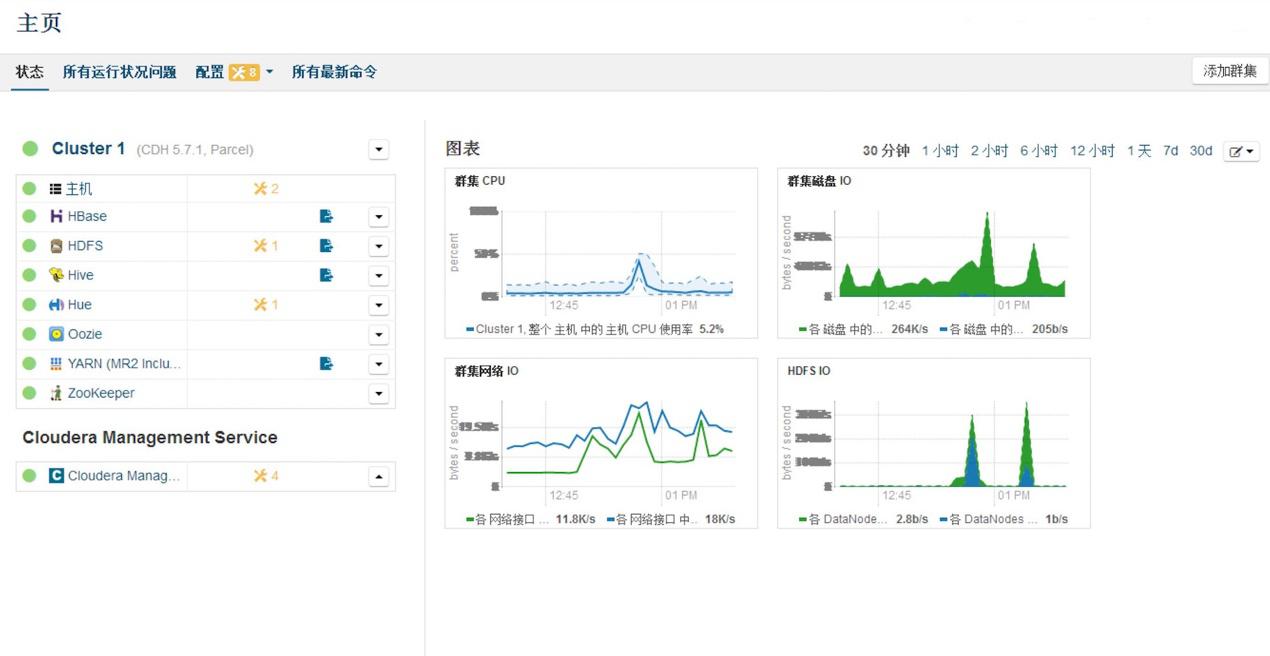Open the 所有最新命令 tab
Screen dimensions: 1270x656
point(334,72)
